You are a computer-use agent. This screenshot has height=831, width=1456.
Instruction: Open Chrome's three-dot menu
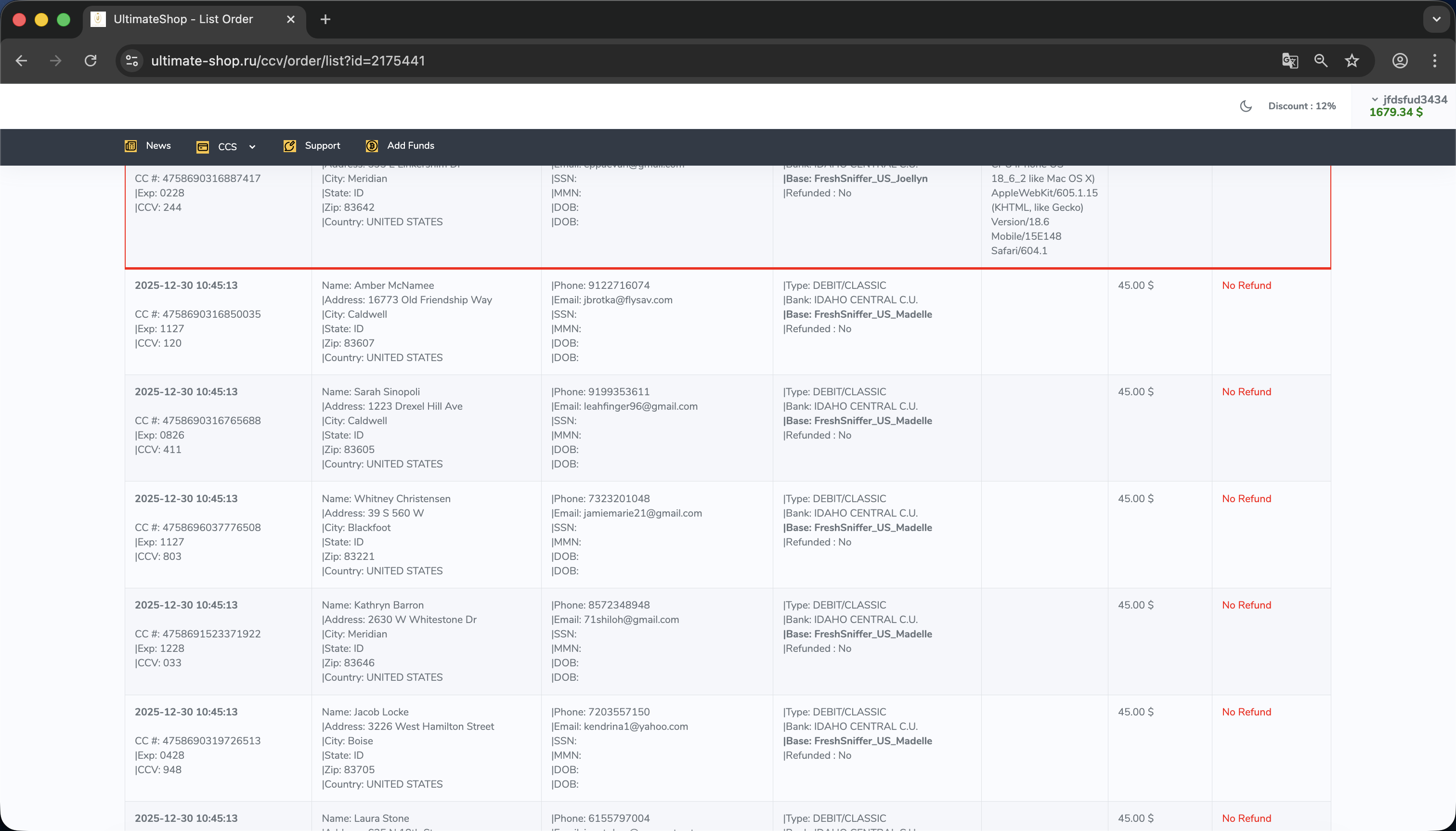[x=1434, y=61]
